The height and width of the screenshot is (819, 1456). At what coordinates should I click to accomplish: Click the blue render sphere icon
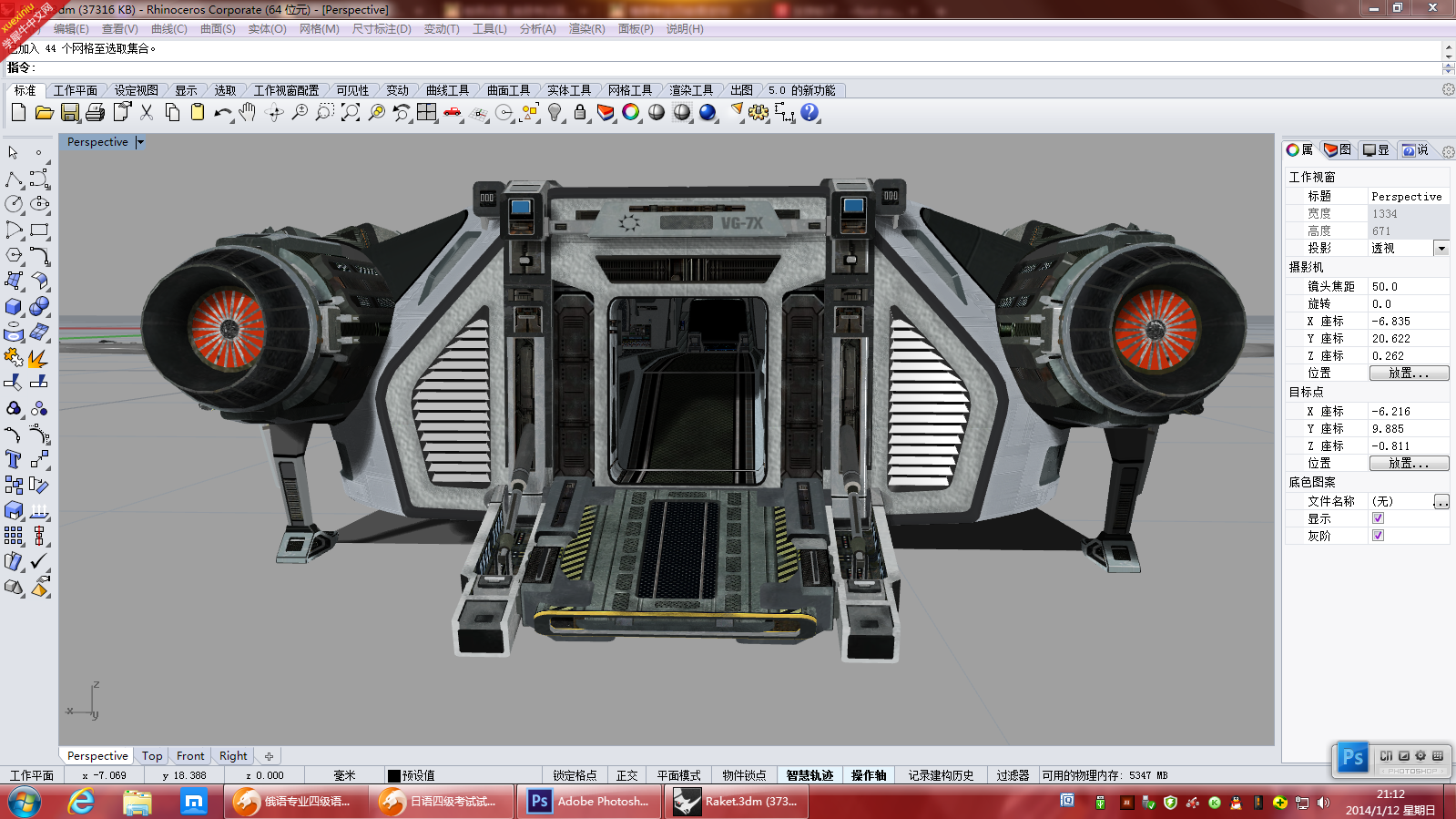[x=708, y=112]
